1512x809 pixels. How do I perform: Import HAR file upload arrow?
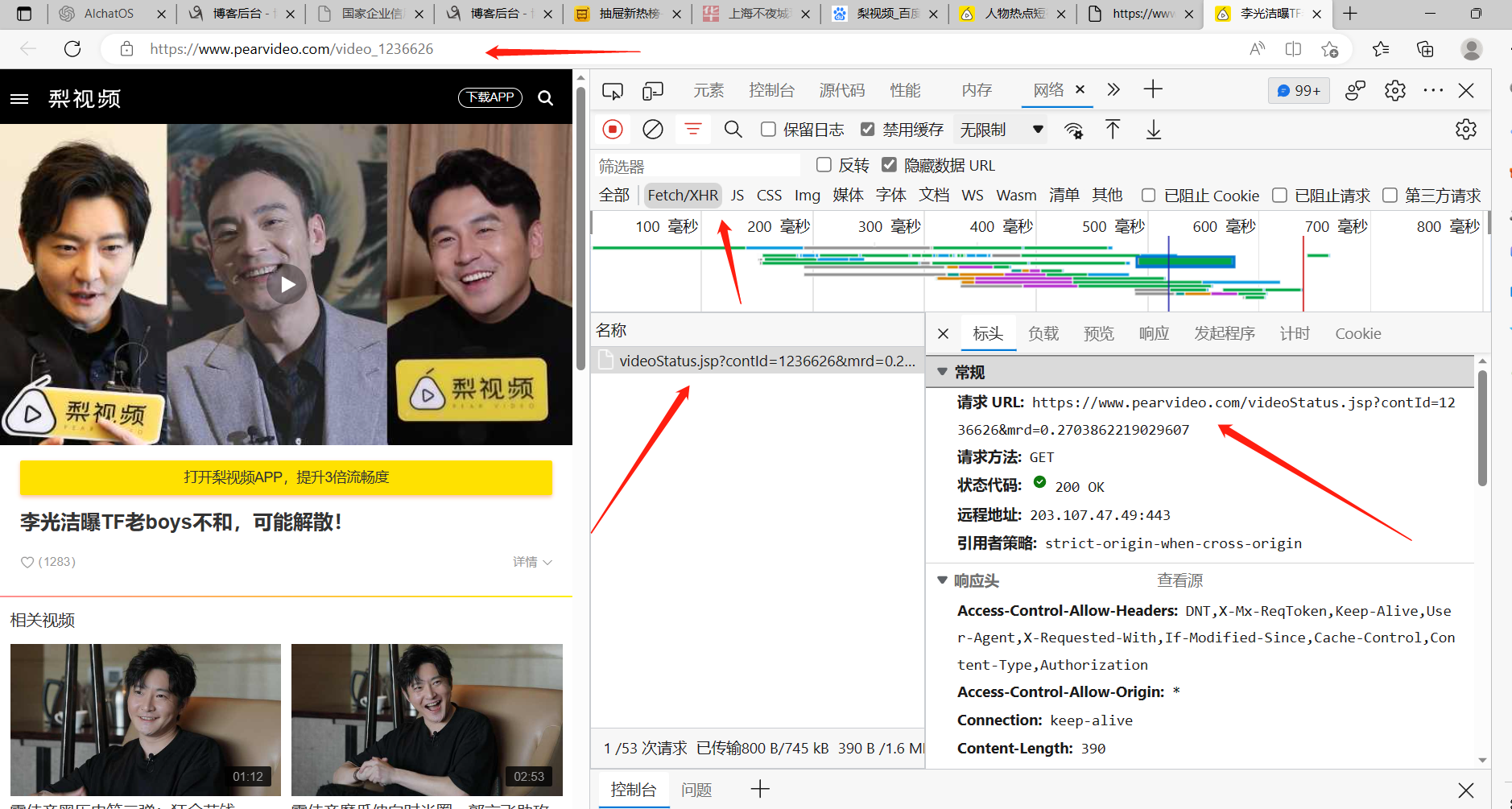point(1113,130)
